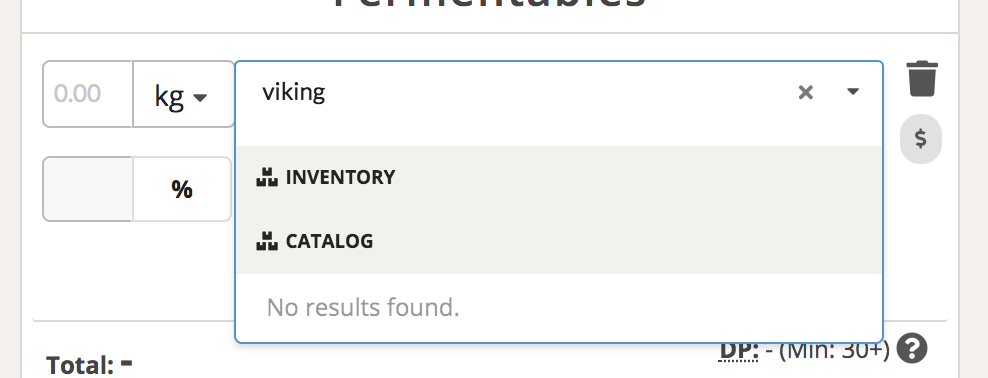Click the Total label at bottom left
The image size is (988, 378).
80,365
